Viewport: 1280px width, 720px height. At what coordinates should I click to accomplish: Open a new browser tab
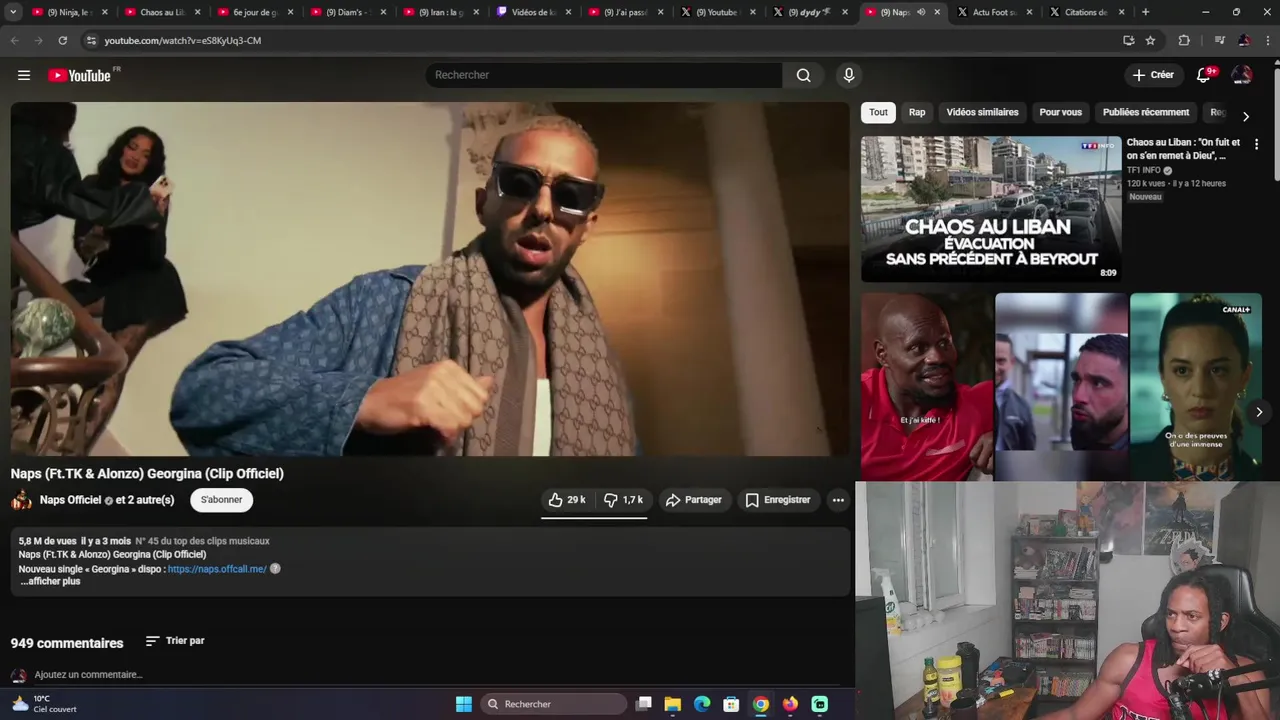pos(1145,12)
